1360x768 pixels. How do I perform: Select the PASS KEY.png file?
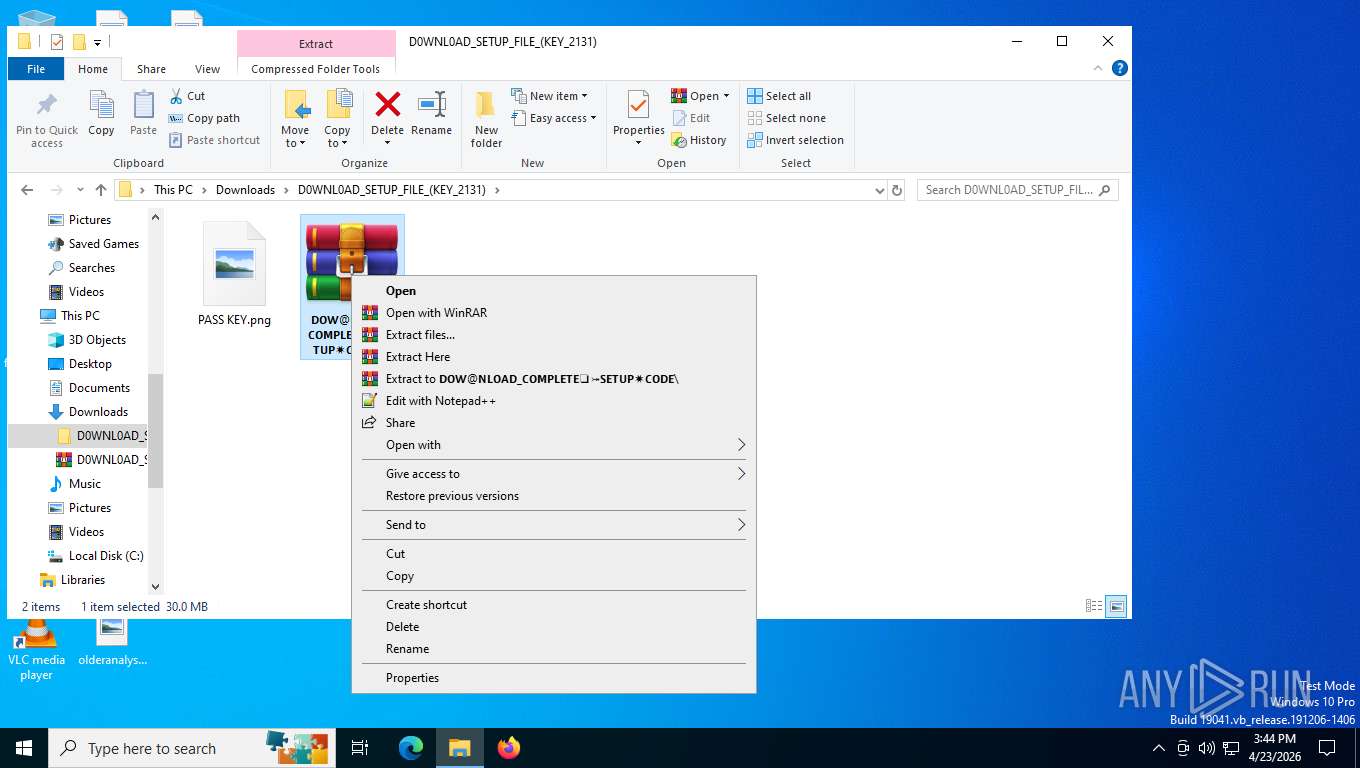(x=234, y=274)
